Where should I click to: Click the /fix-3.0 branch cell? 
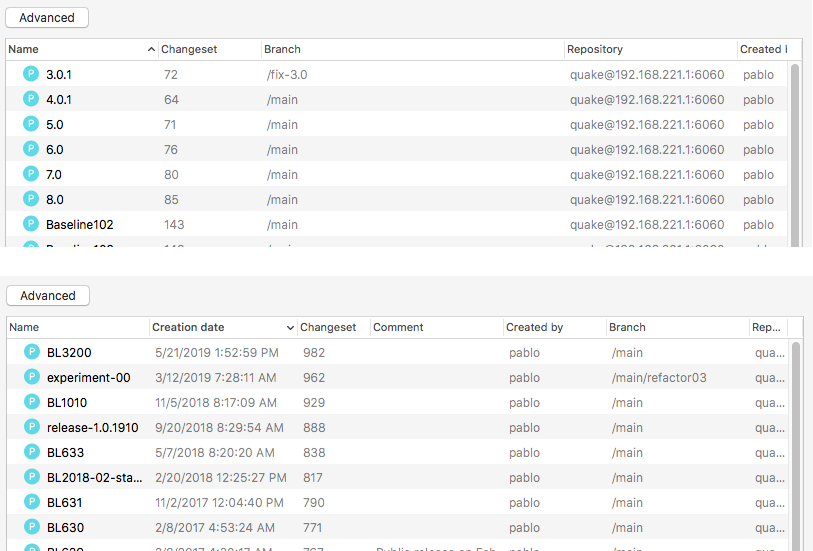[x=287, y=75]
